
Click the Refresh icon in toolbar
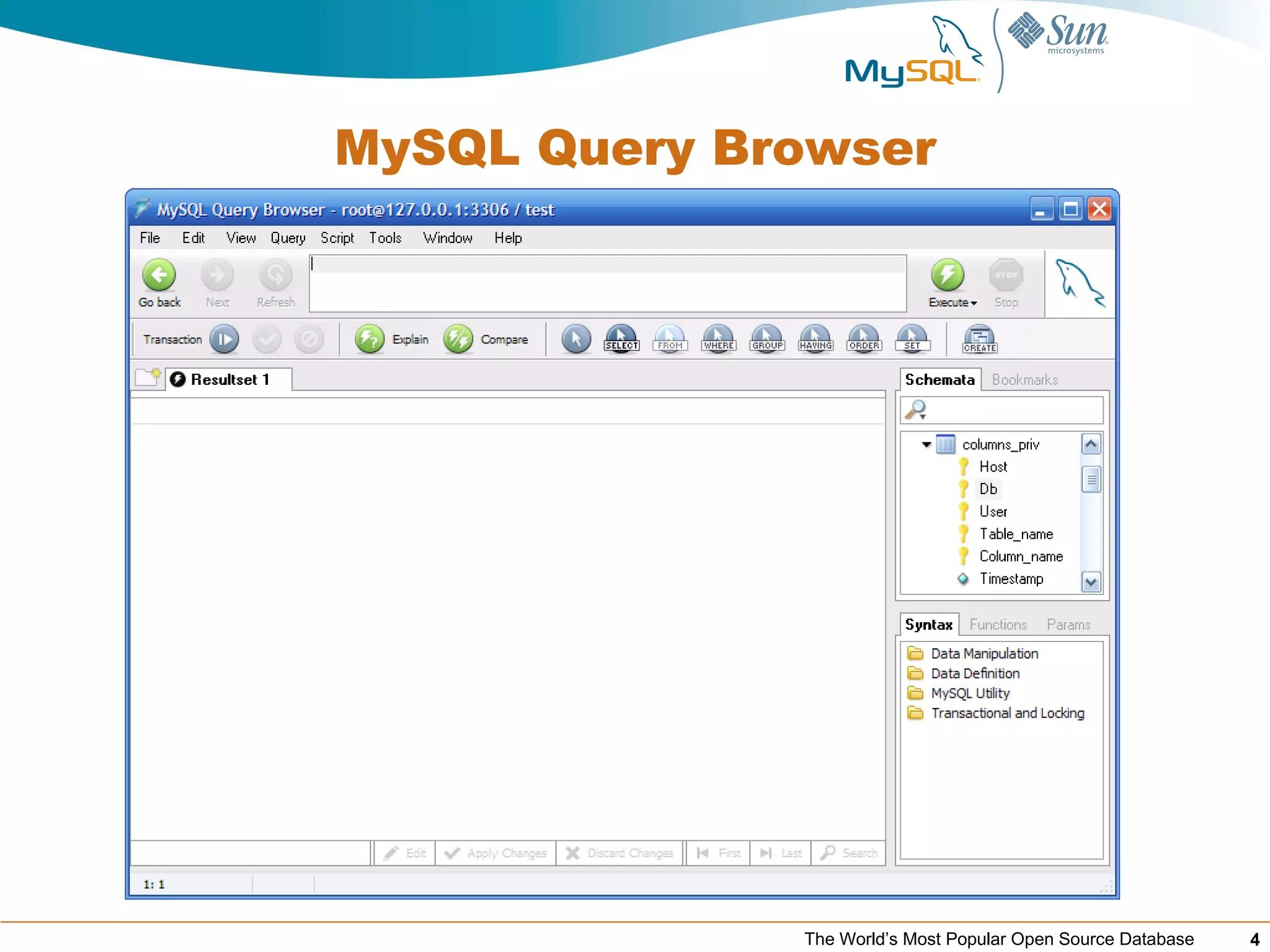[276, 275]
